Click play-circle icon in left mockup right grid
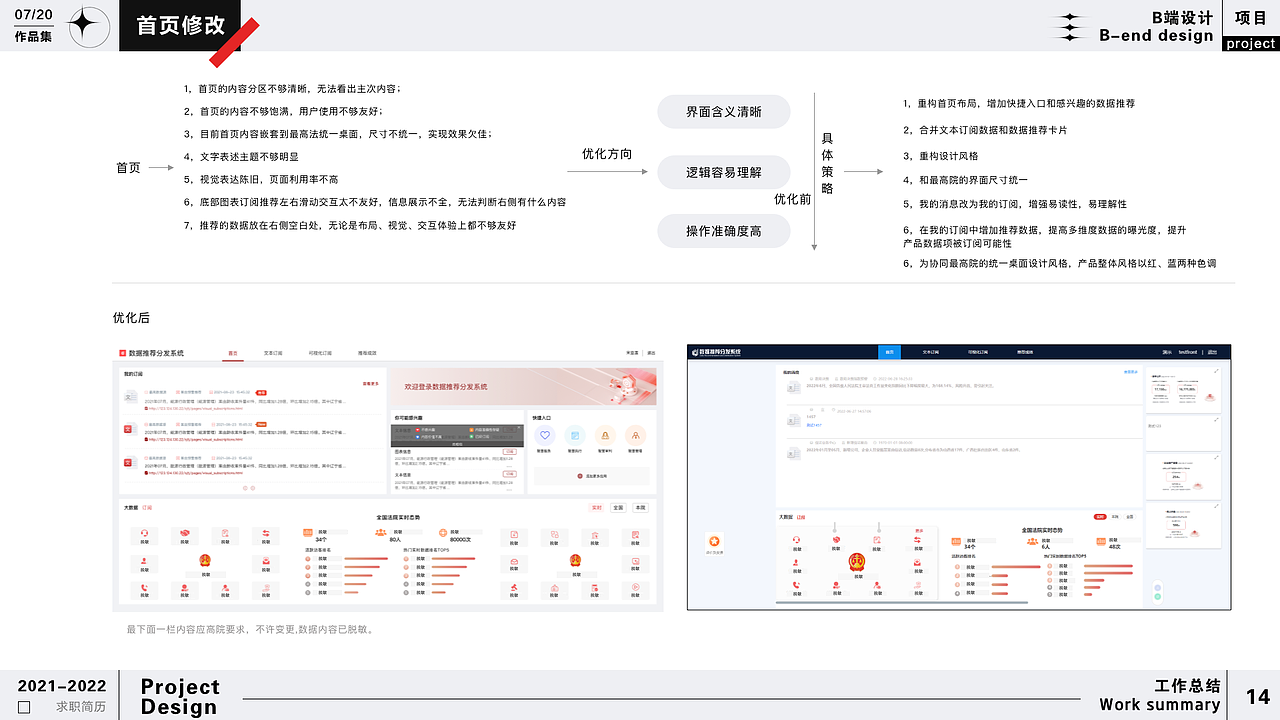This screenshot has width=1280, height=720. point(635,587)
